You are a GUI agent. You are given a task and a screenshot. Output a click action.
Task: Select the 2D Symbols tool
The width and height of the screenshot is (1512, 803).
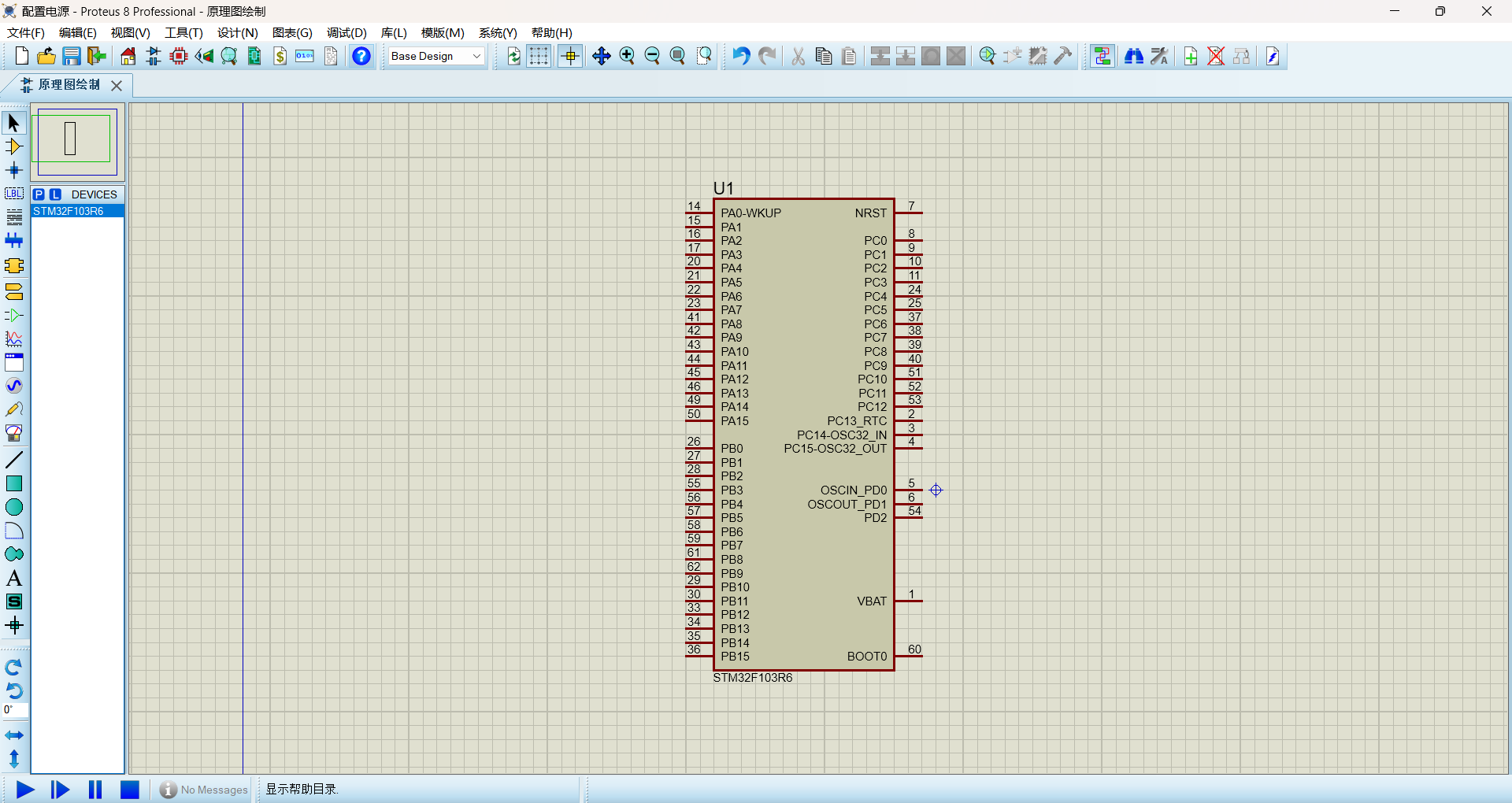(x=14, y=601)
